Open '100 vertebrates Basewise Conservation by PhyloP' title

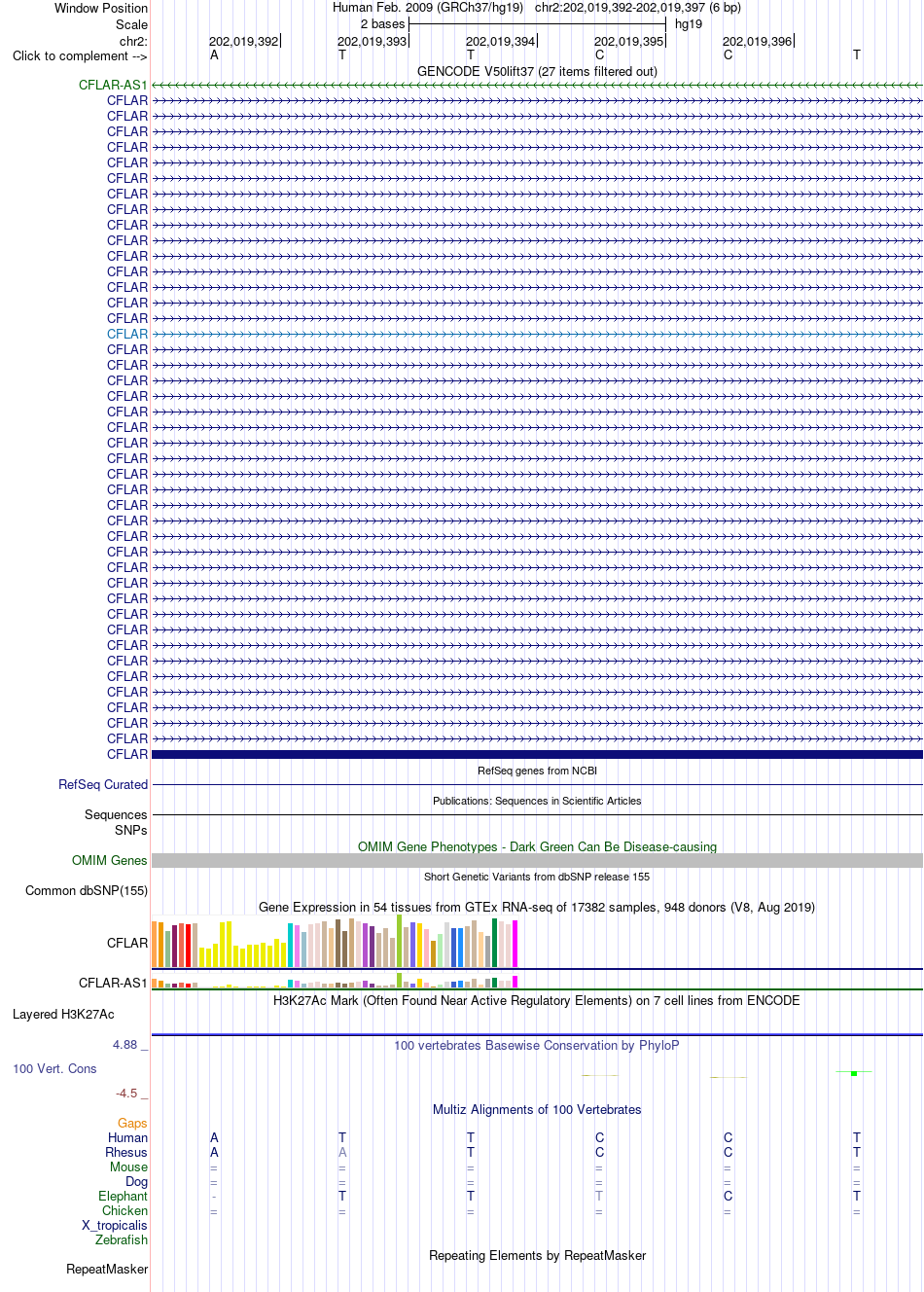click(x=537, y=1045)
